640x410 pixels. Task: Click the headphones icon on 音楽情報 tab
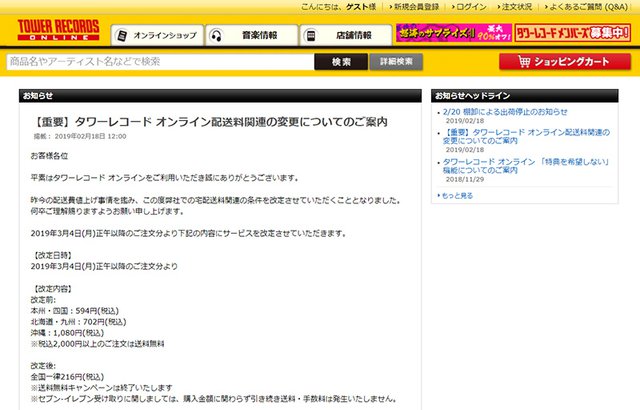click(x=216, y=36)
